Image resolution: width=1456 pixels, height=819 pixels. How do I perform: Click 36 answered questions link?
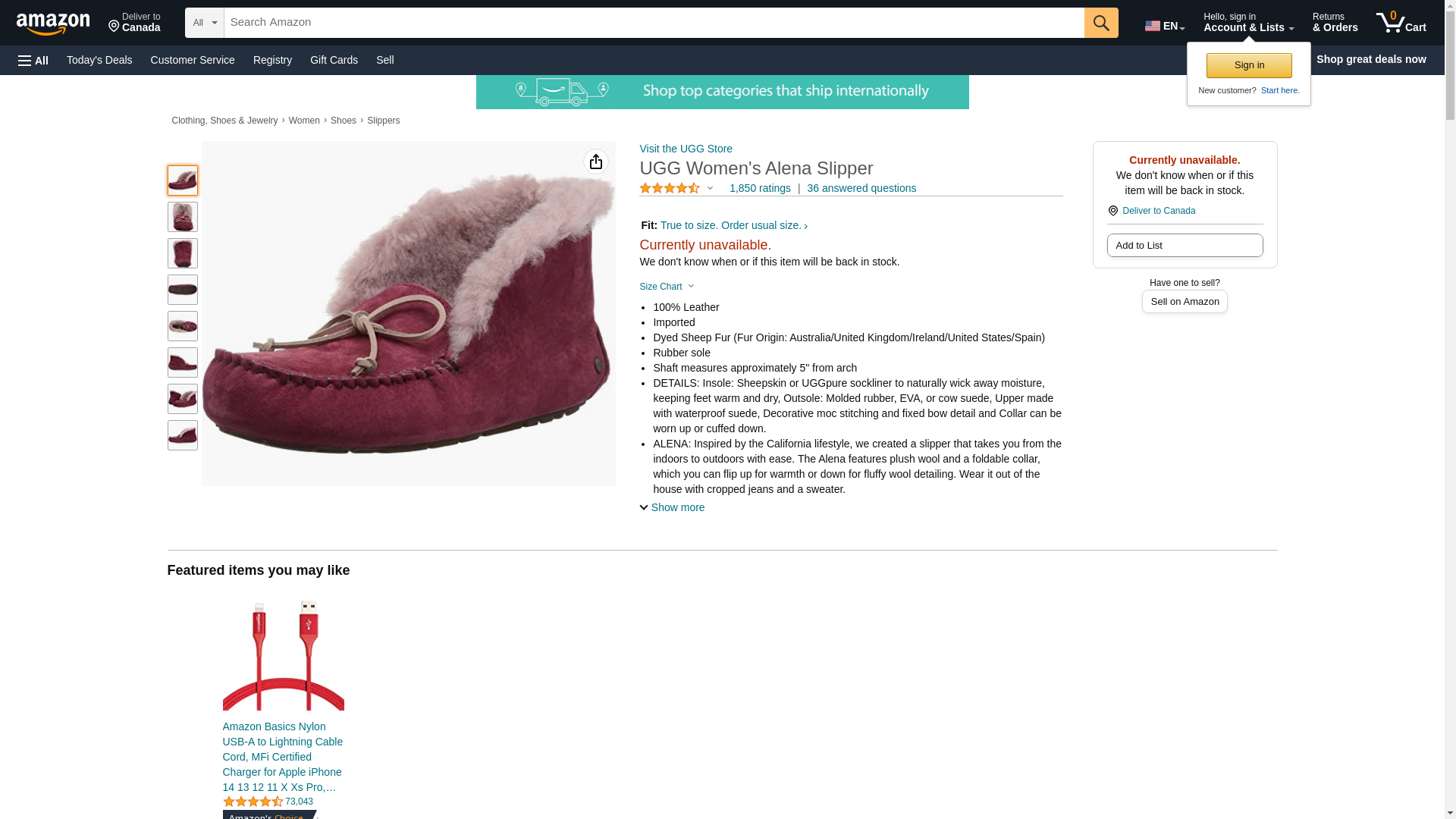861,188
